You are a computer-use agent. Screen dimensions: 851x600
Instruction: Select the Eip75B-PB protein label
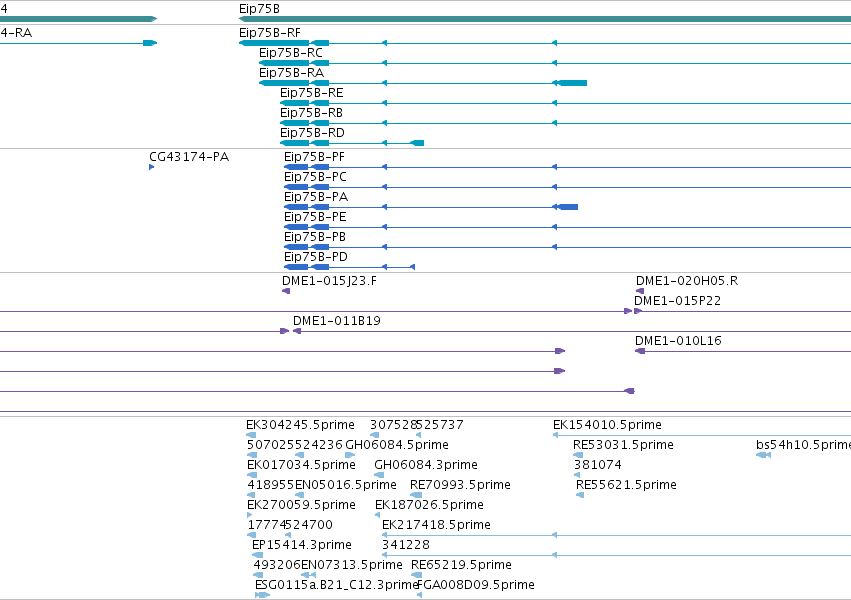click(315, 237)
